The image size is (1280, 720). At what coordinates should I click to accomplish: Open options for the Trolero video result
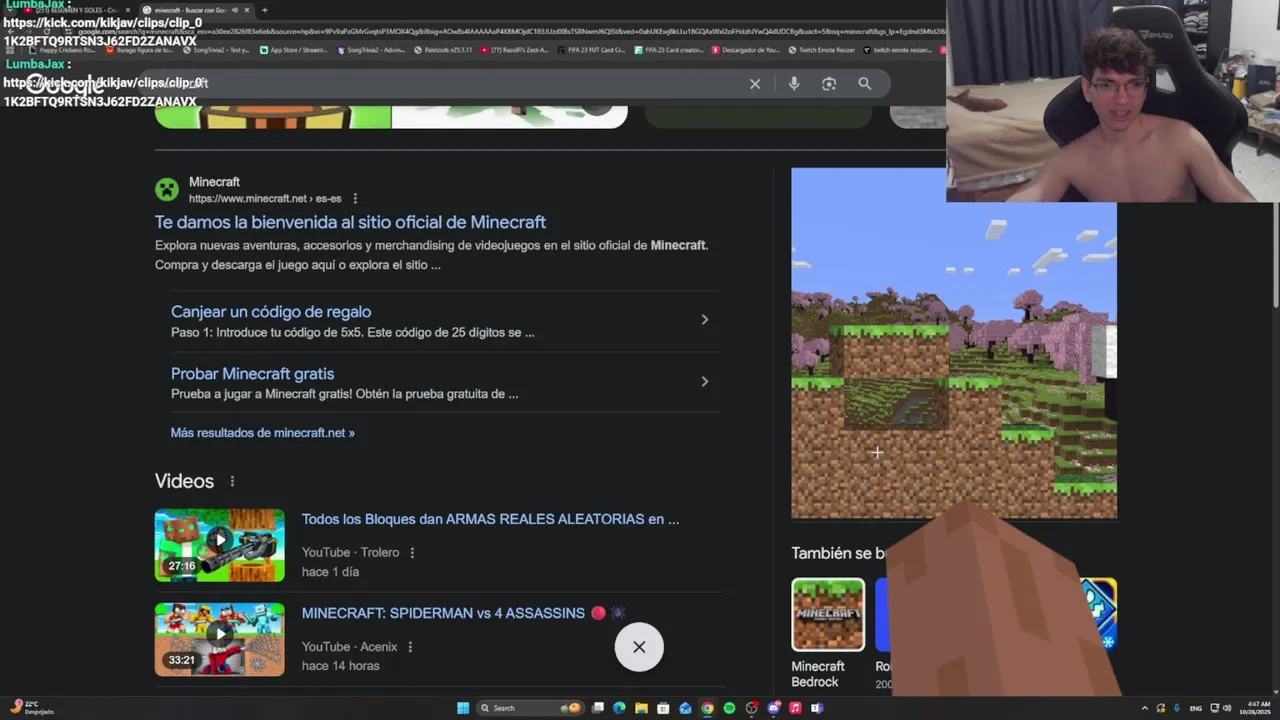tap(412, 553)
